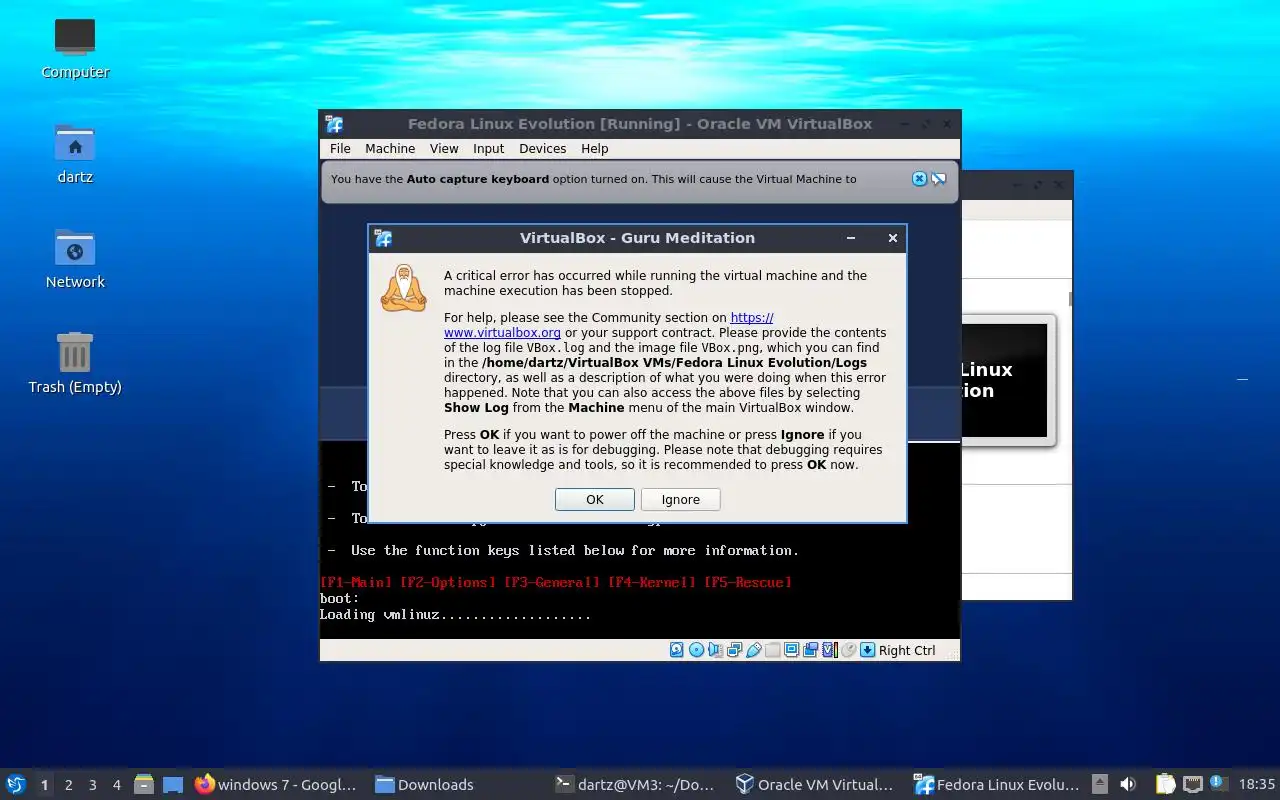Click the file manager launcher in taskbar

point(144,784)
